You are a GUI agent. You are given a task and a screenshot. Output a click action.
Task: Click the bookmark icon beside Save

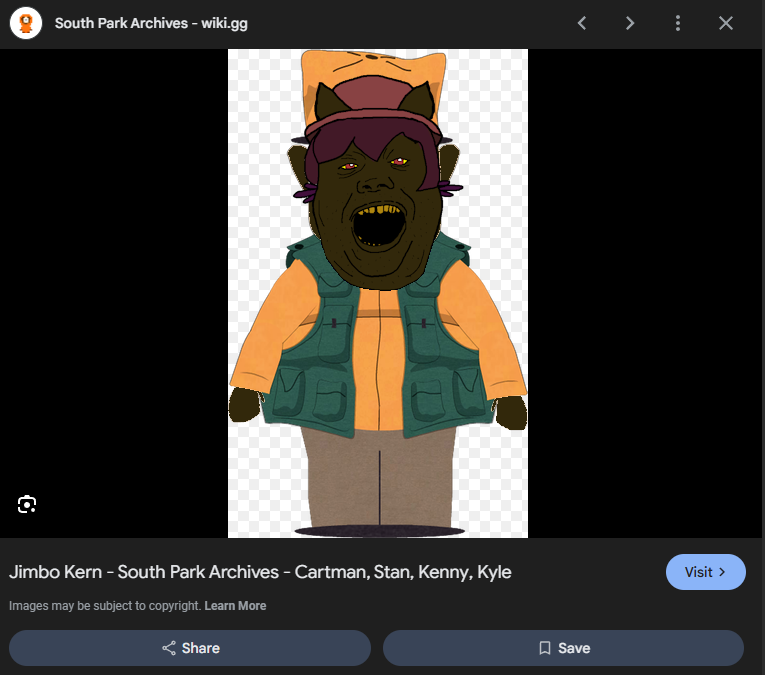pyautogui.click(x=545, y=648)
